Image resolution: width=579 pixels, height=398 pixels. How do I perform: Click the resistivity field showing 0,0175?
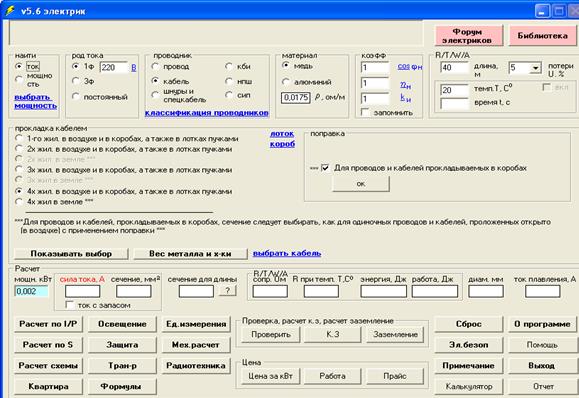click(295, 97)
